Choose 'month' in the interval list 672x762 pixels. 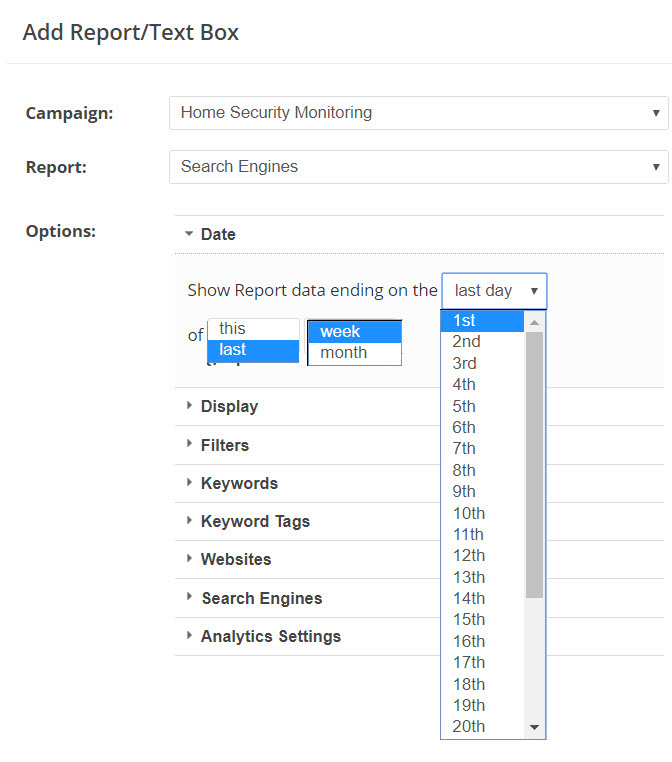pyautogui.click(x=354, y=352)
